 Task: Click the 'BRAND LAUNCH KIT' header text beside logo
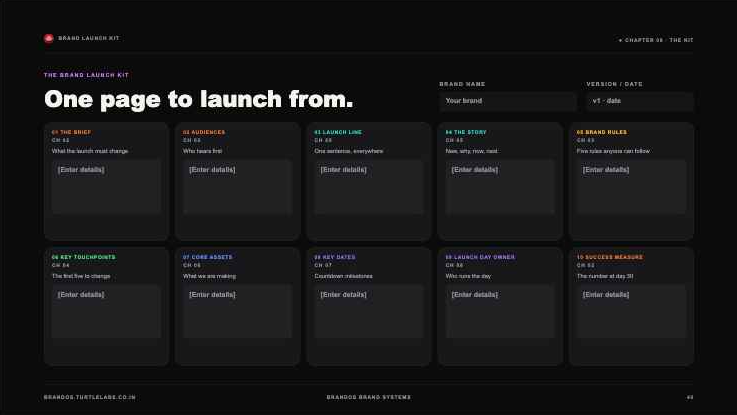click(89, 39)
